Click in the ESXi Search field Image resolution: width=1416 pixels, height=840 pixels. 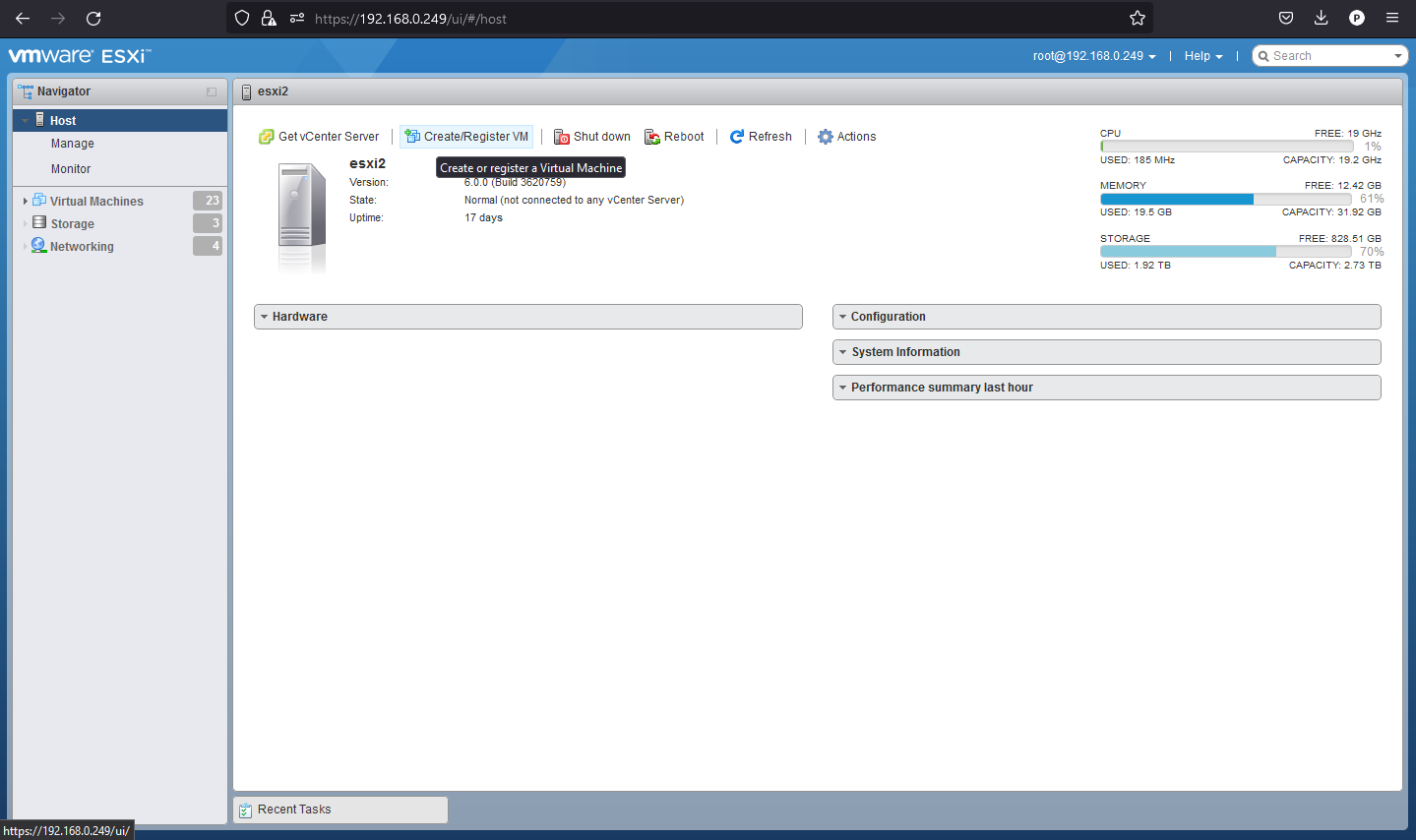[1329, 56]
